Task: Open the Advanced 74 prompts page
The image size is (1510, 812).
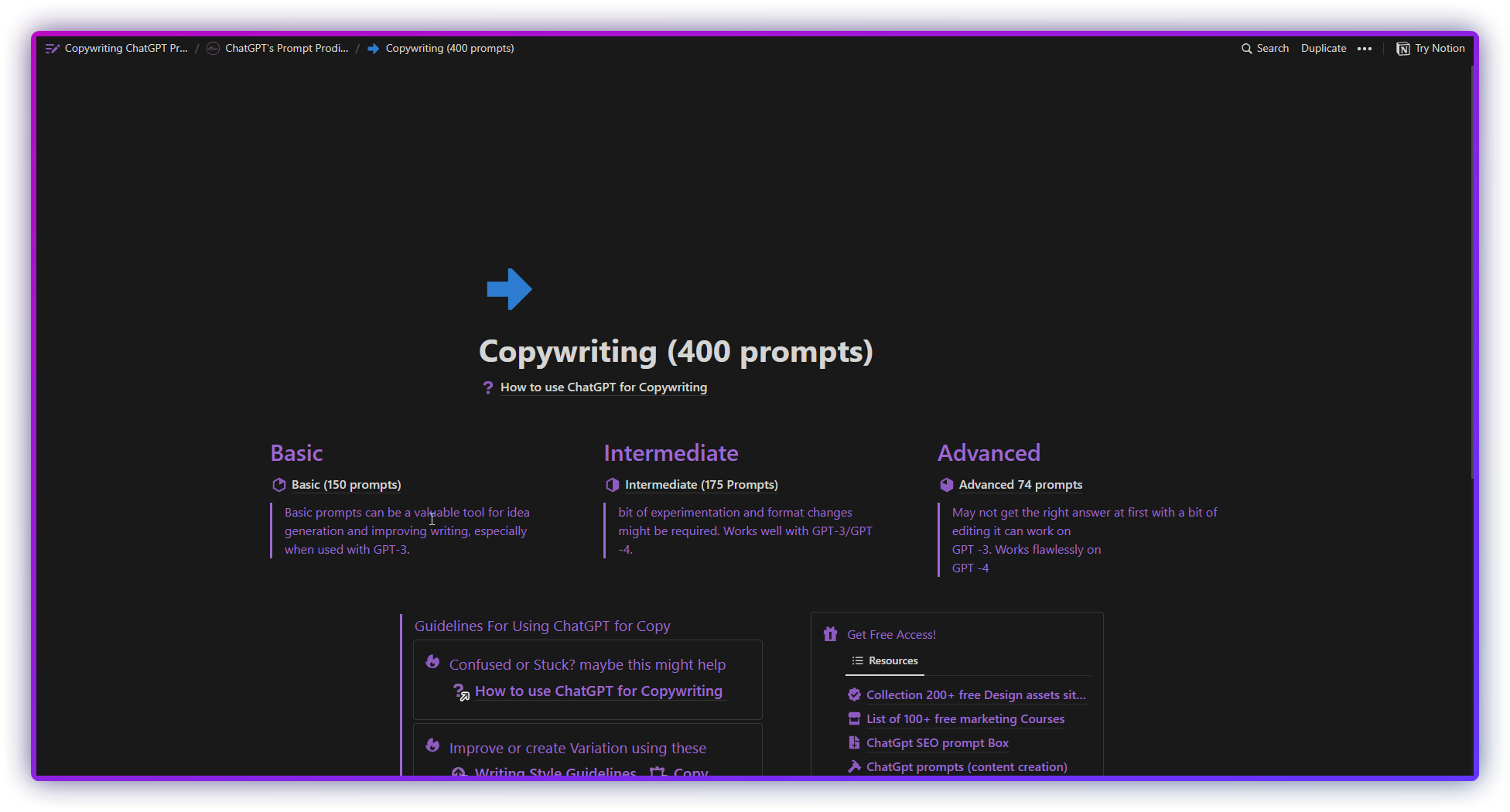Action: coord(1020,485)
